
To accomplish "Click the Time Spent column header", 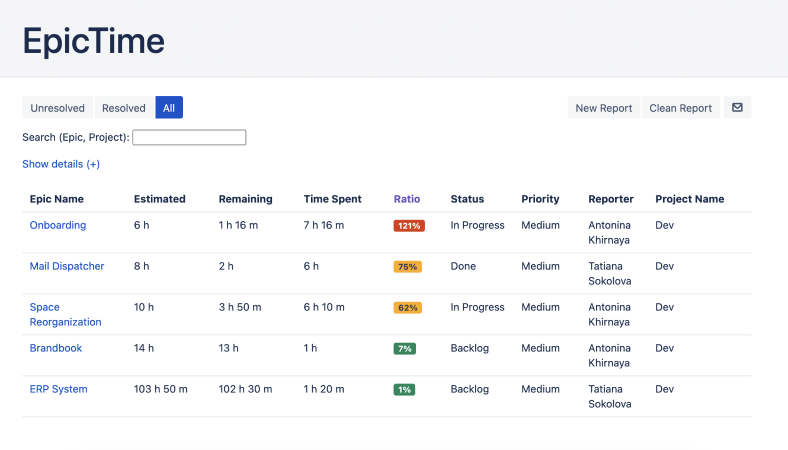I will (332, 199).
